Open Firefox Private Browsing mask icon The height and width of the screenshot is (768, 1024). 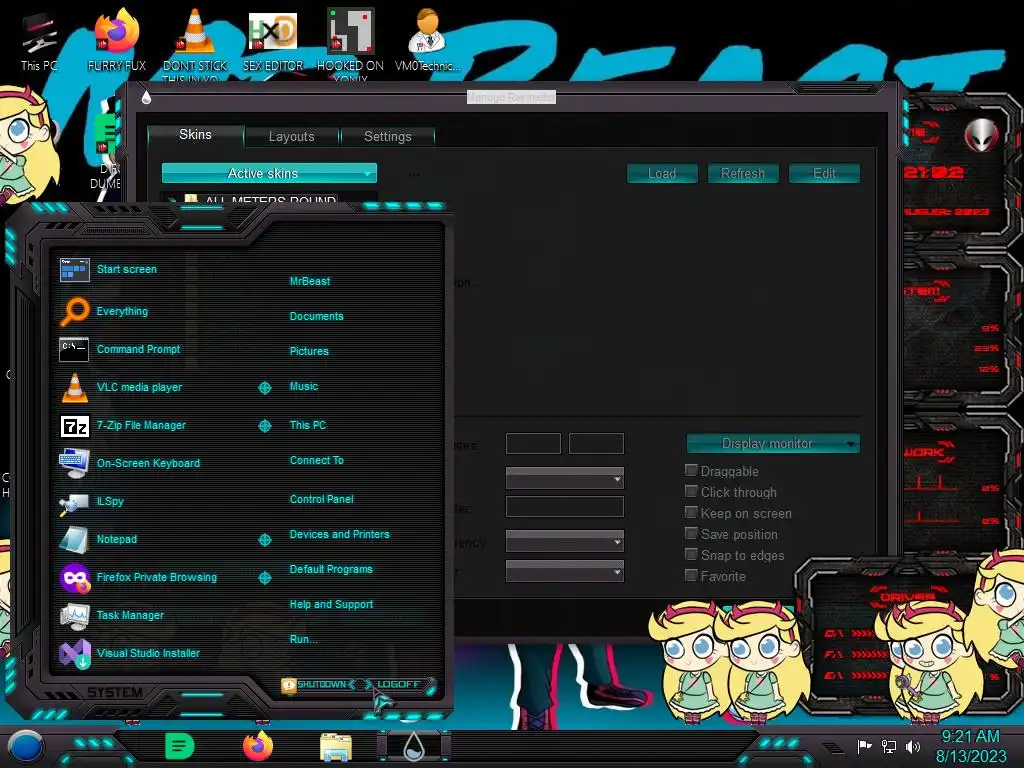click(x=74, y=577)
